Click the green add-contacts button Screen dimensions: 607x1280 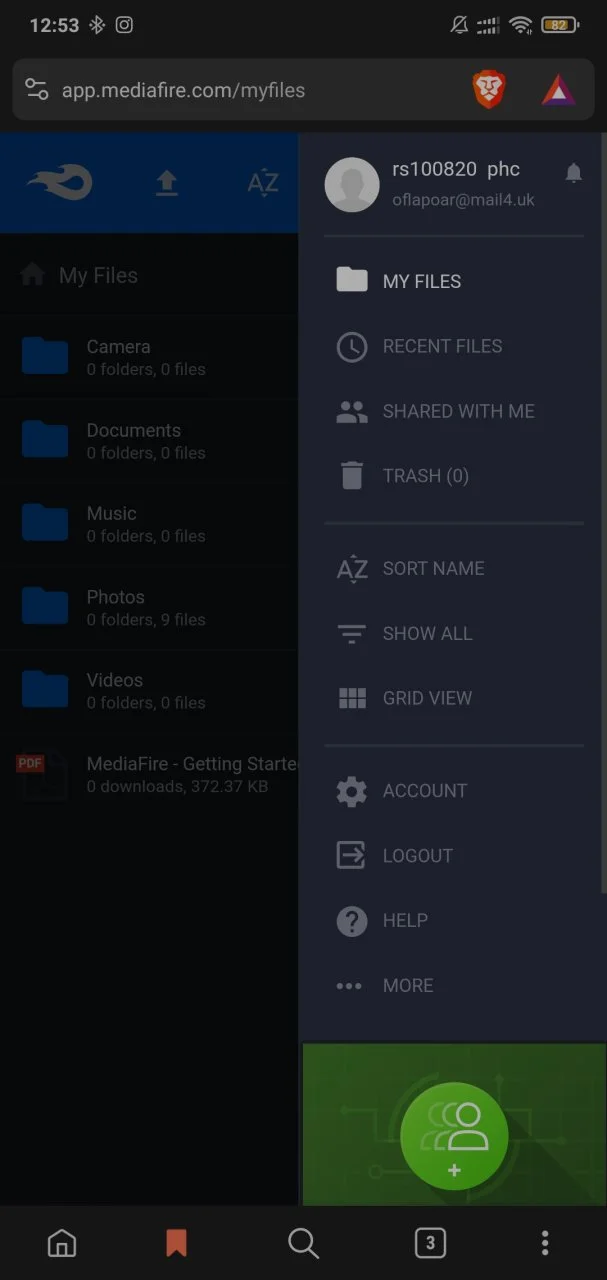tap(454, 1136)
